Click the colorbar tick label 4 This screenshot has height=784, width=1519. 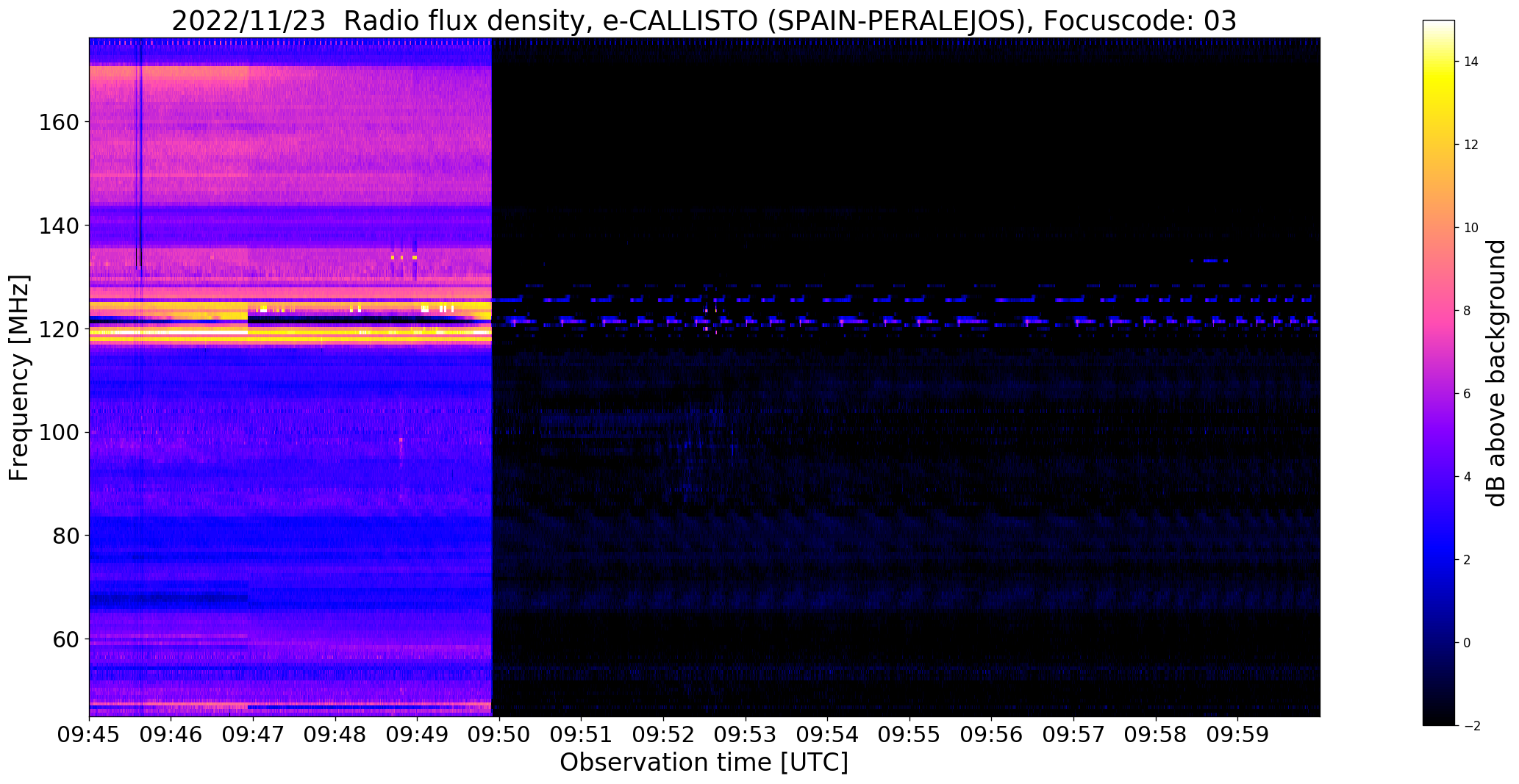(x=1467, y=477)
